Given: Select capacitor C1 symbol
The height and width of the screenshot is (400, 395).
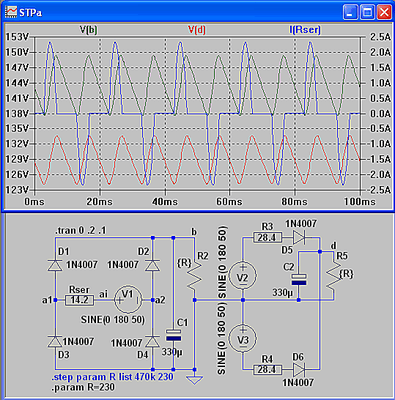Looking at the screenshot, I should click(x=173, y=335).
